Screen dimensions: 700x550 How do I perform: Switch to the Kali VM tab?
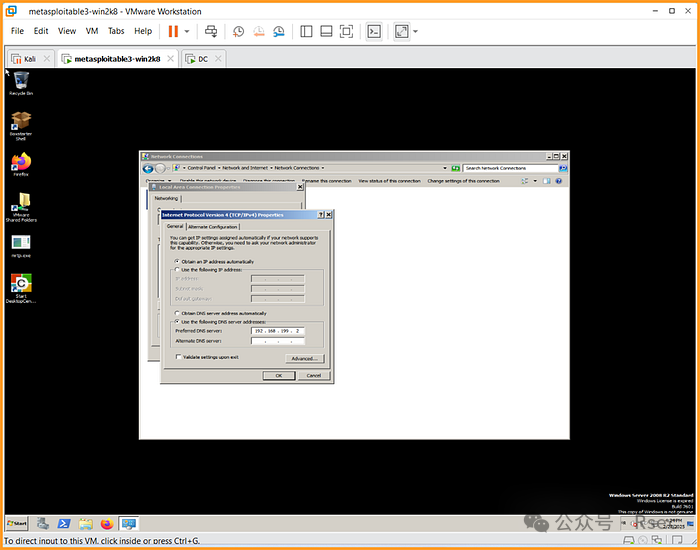25,59
